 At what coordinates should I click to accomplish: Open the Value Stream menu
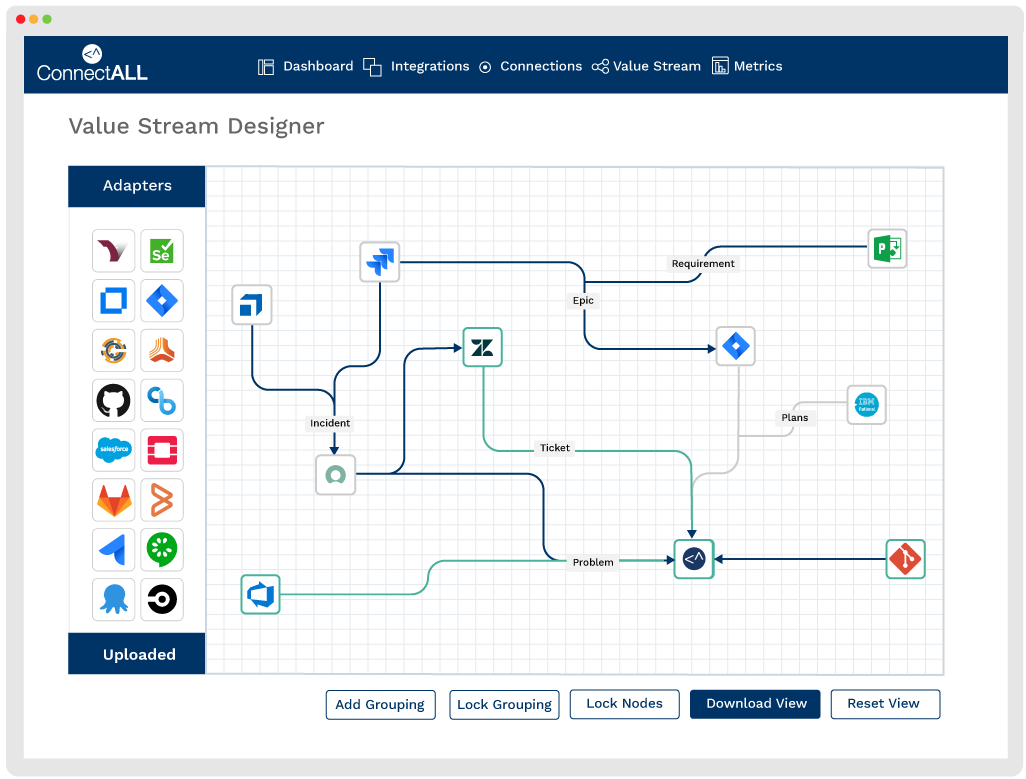[646, 66]
